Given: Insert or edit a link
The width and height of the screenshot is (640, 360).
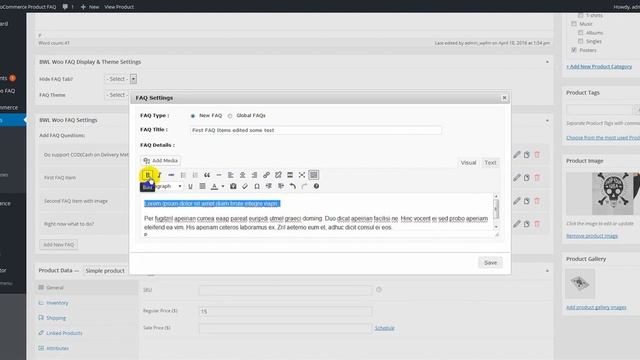Looking at the screenshot, I should tap(266, 175).
